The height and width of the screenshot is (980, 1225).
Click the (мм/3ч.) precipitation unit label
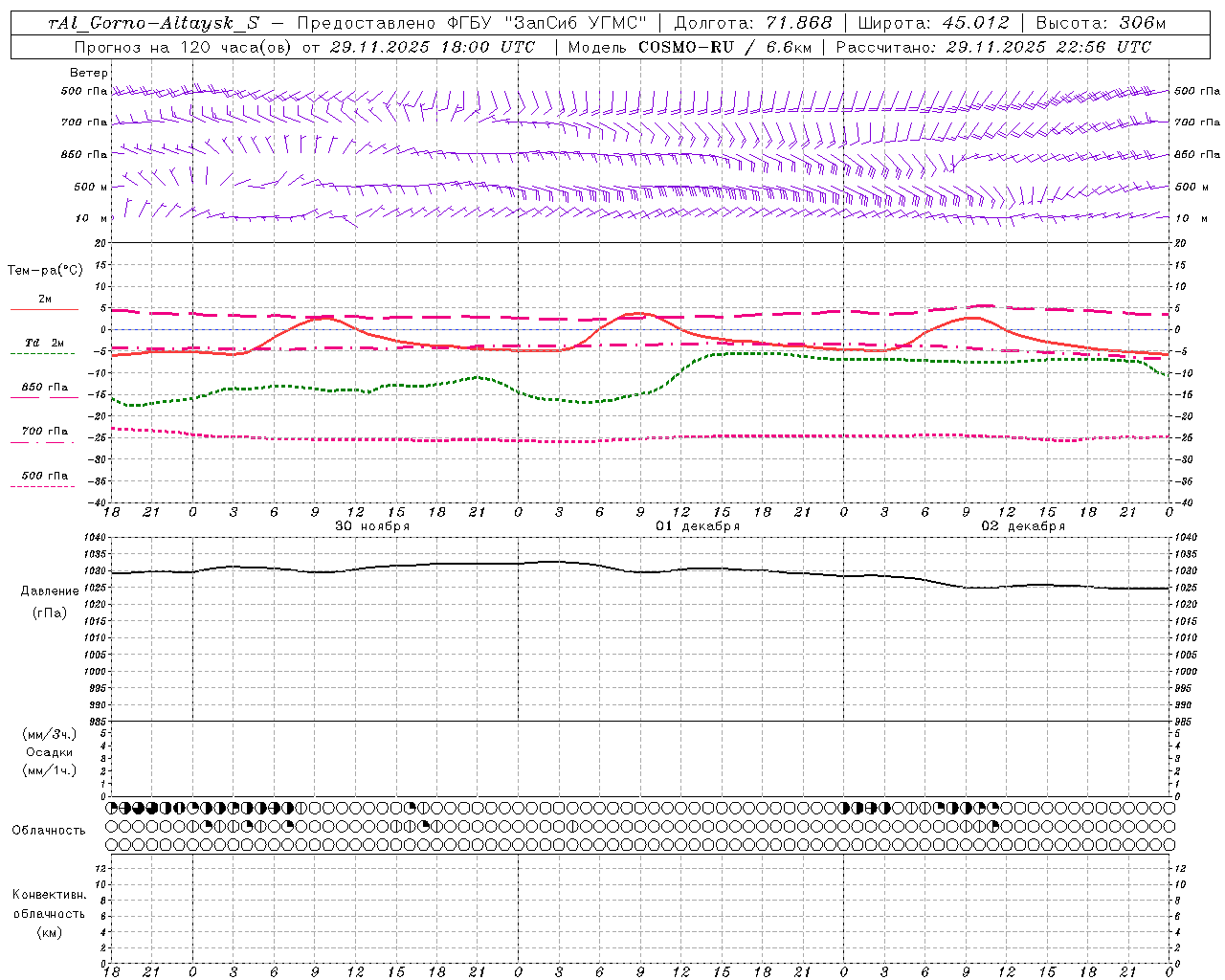click(50, 734)
